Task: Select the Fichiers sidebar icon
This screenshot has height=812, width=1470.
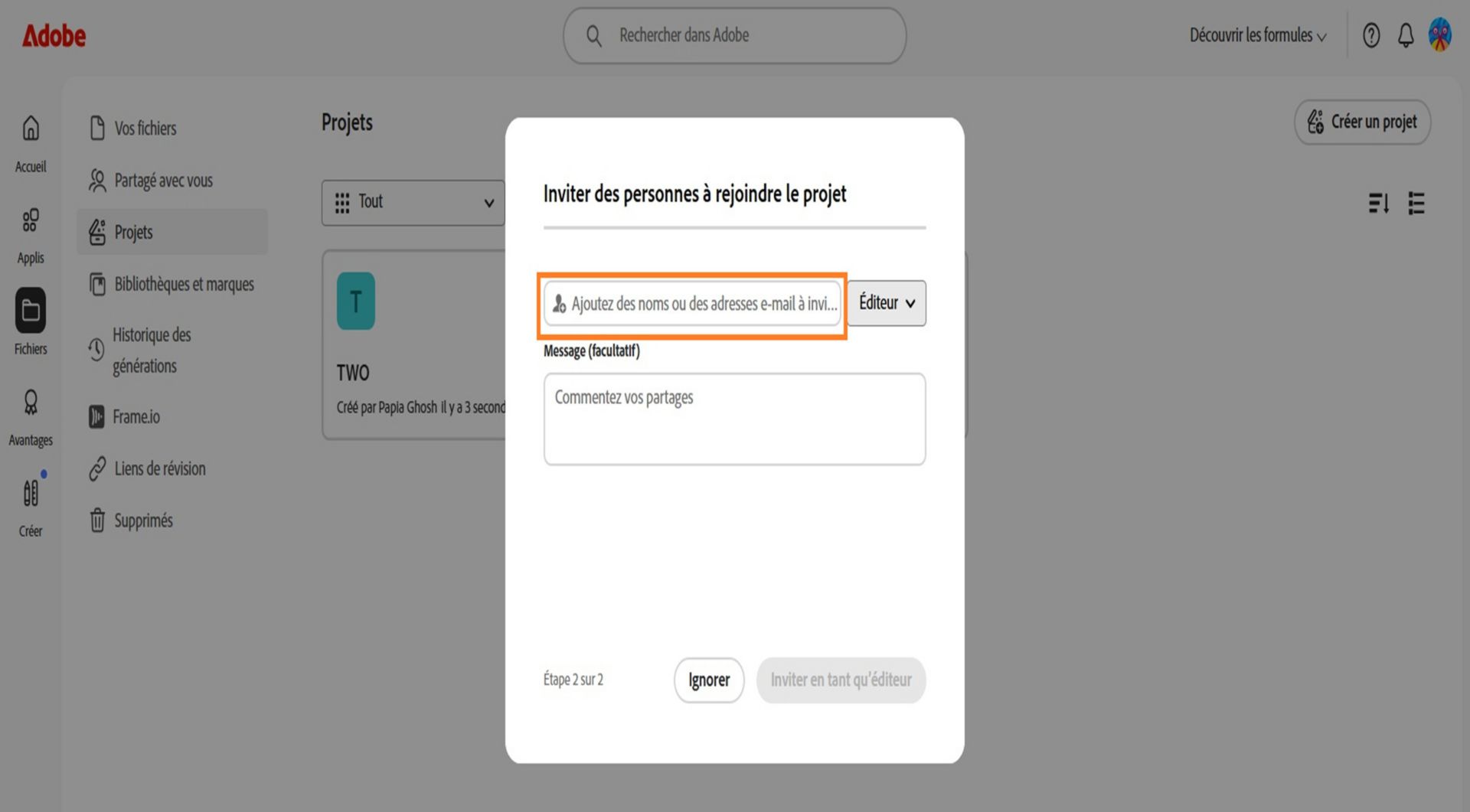Action: coord(31,311)
